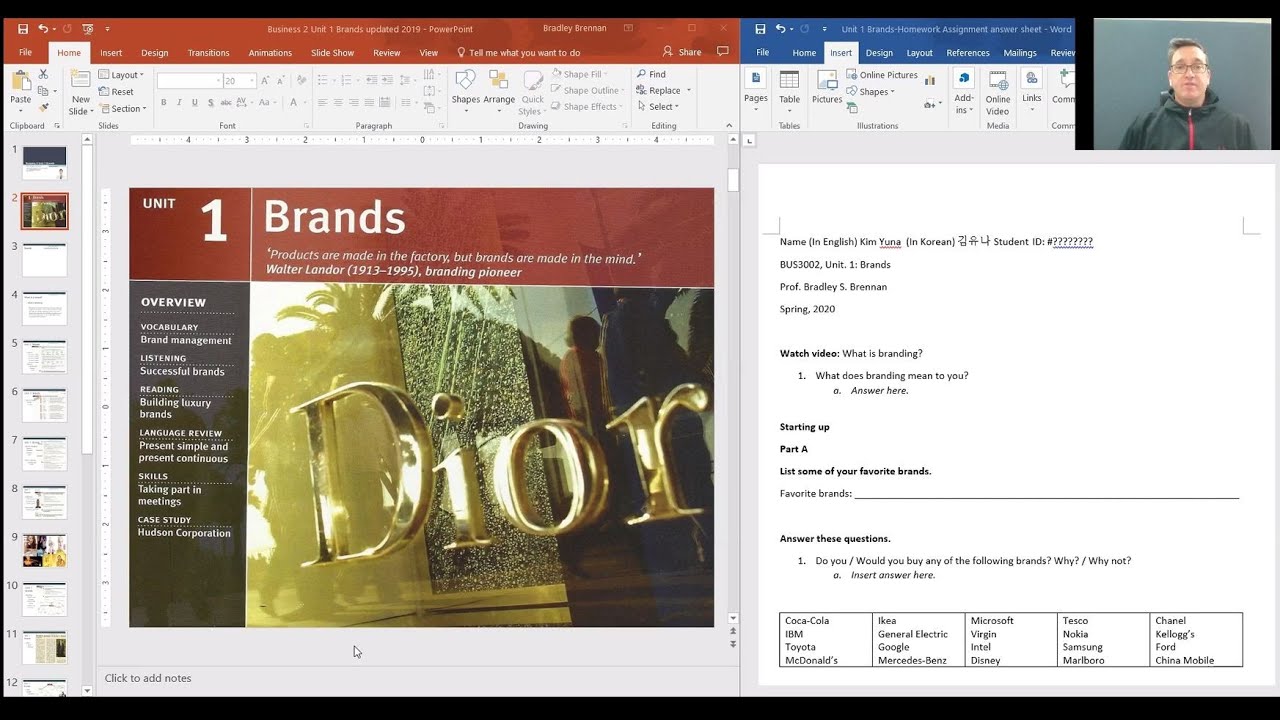This screenshot has width=1280, height=720.
Task: Click the Line Spacing icon
Action: pyautogui.click(x=404, y=80)
